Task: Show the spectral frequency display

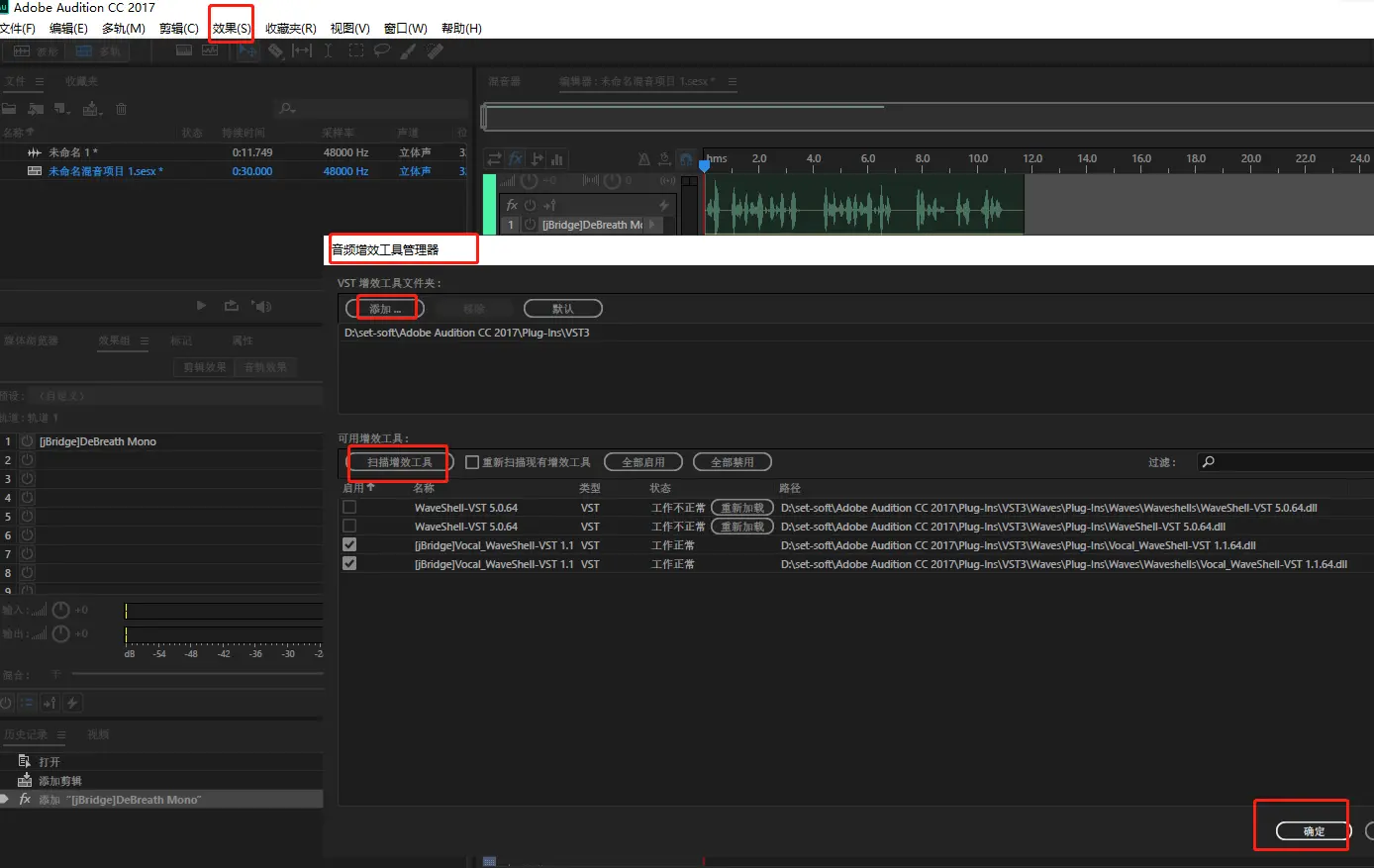Action: click(184, 50)
